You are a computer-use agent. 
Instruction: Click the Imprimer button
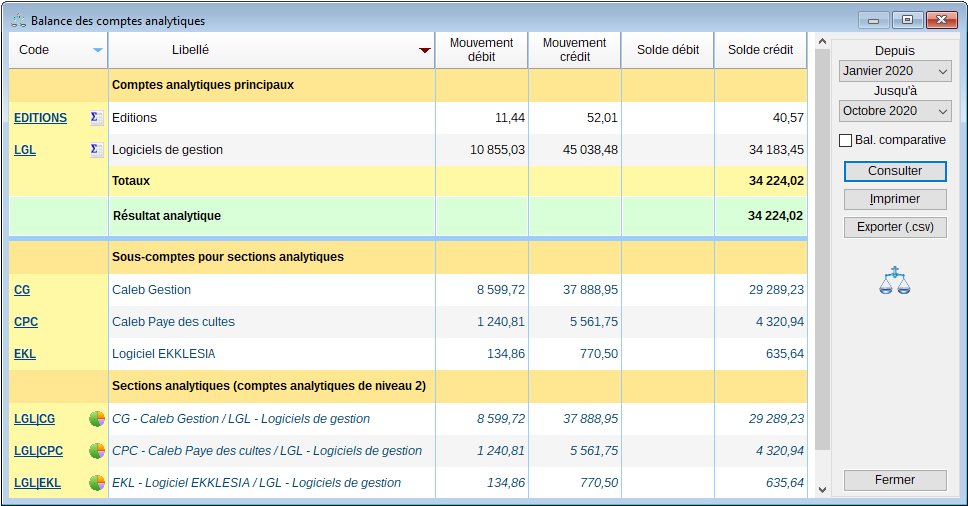coord(895,199)
